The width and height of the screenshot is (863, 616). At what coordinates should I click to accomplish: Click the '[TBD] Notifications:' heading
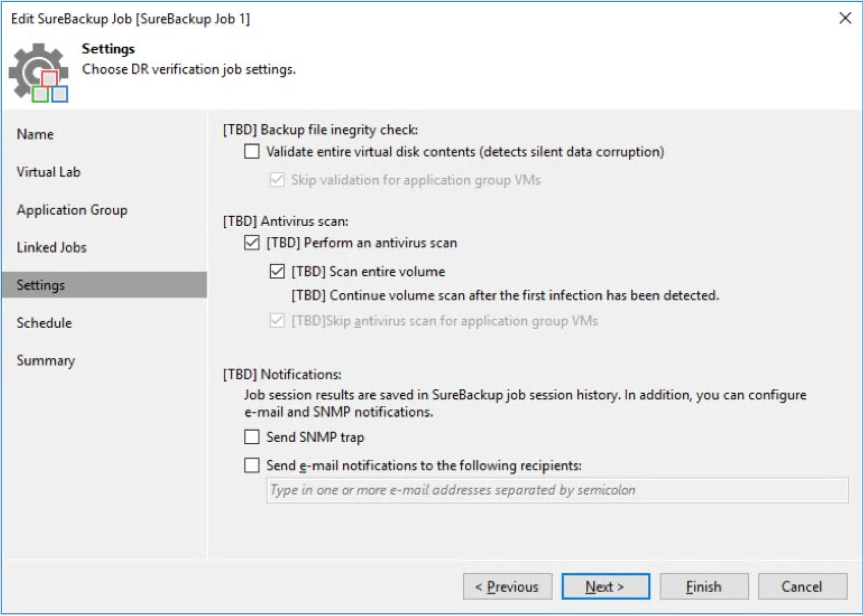(x=282, y=374)
